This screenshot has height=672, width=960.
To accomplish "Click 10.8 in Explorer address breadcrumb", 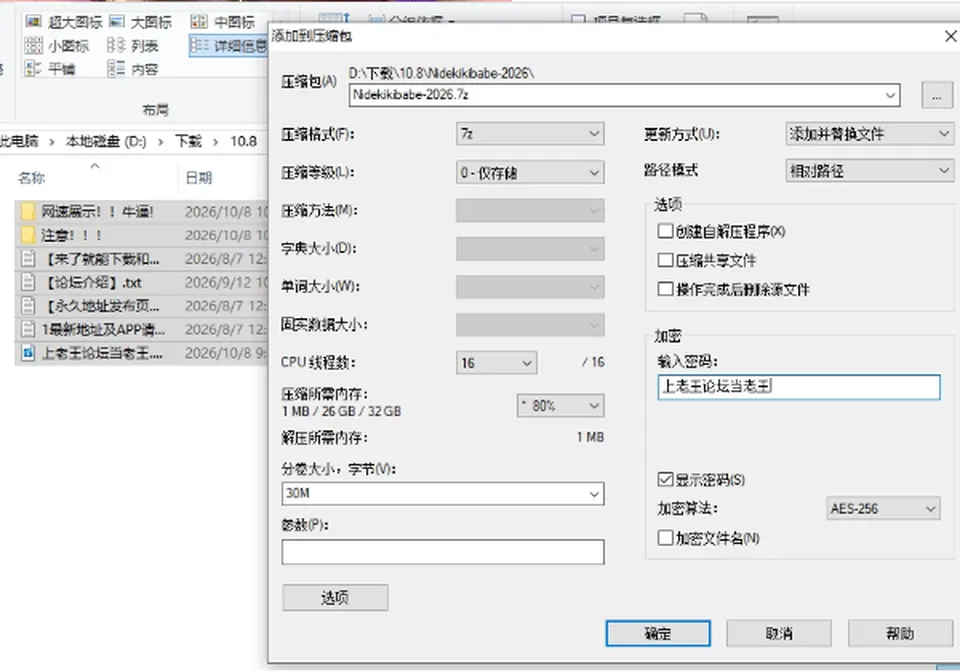I will [x=243, y=141].
